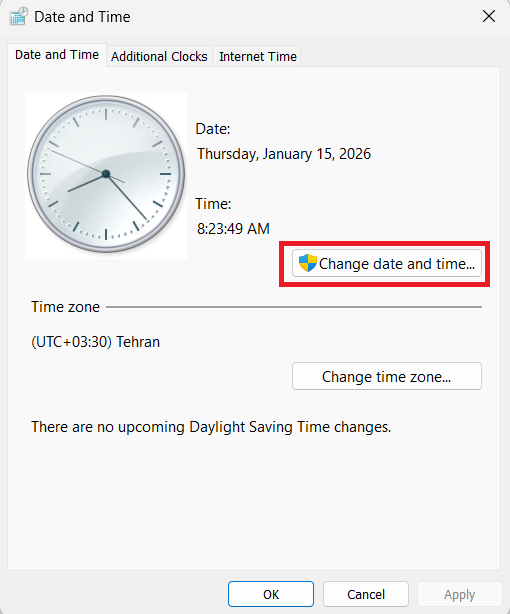Click the grayed Apply button
This screenshot has height=614, width=510.
tap(459, 594)
